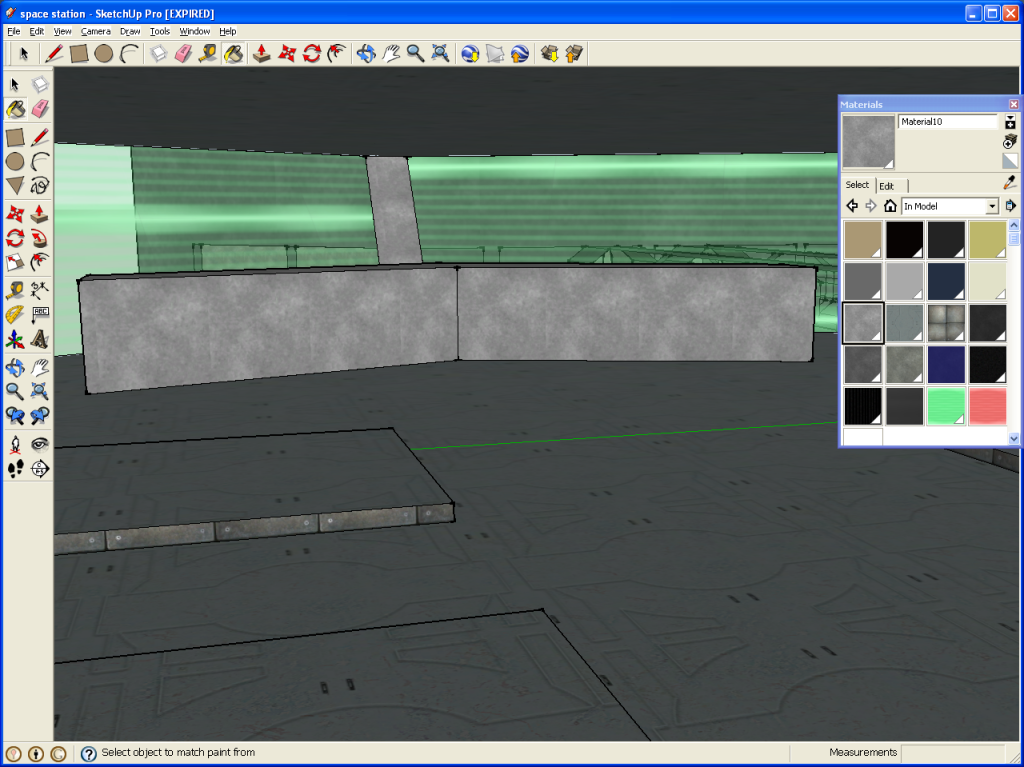The width and height of the screenshot is (1024, 767).
Task: Select the Eraser tool in side toolbar
Action: (x=40, y=109)
